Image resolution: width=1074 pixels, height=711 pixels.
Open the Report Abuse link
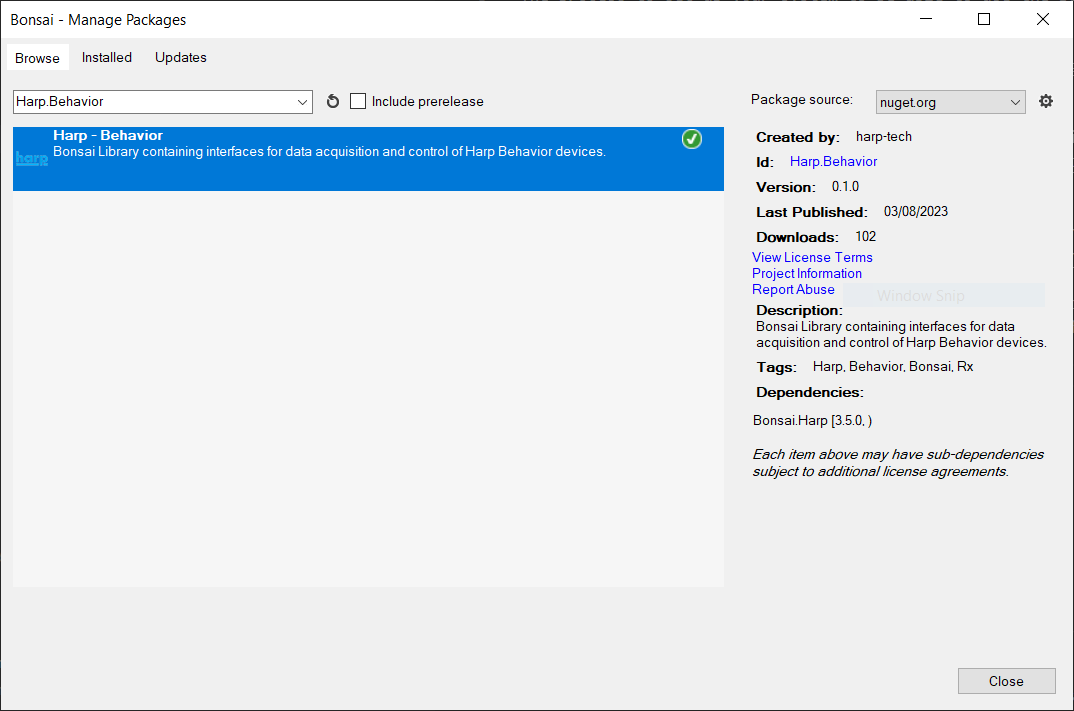coord(792,289)
